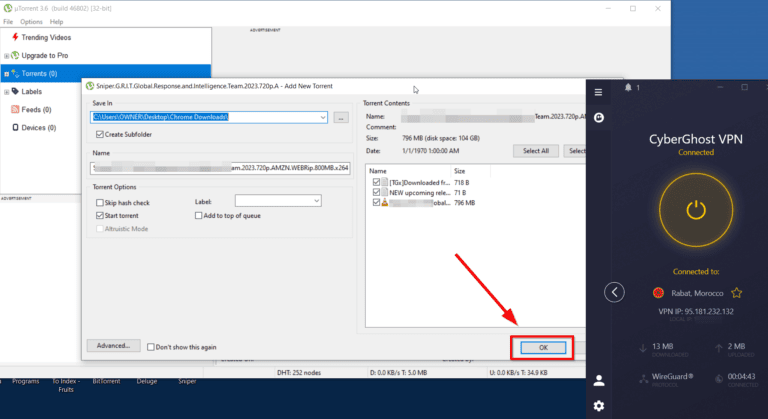The height and width of the screenshot is (419, 768).
Task: Open the Options menu
Action: [x=31, y=21]
